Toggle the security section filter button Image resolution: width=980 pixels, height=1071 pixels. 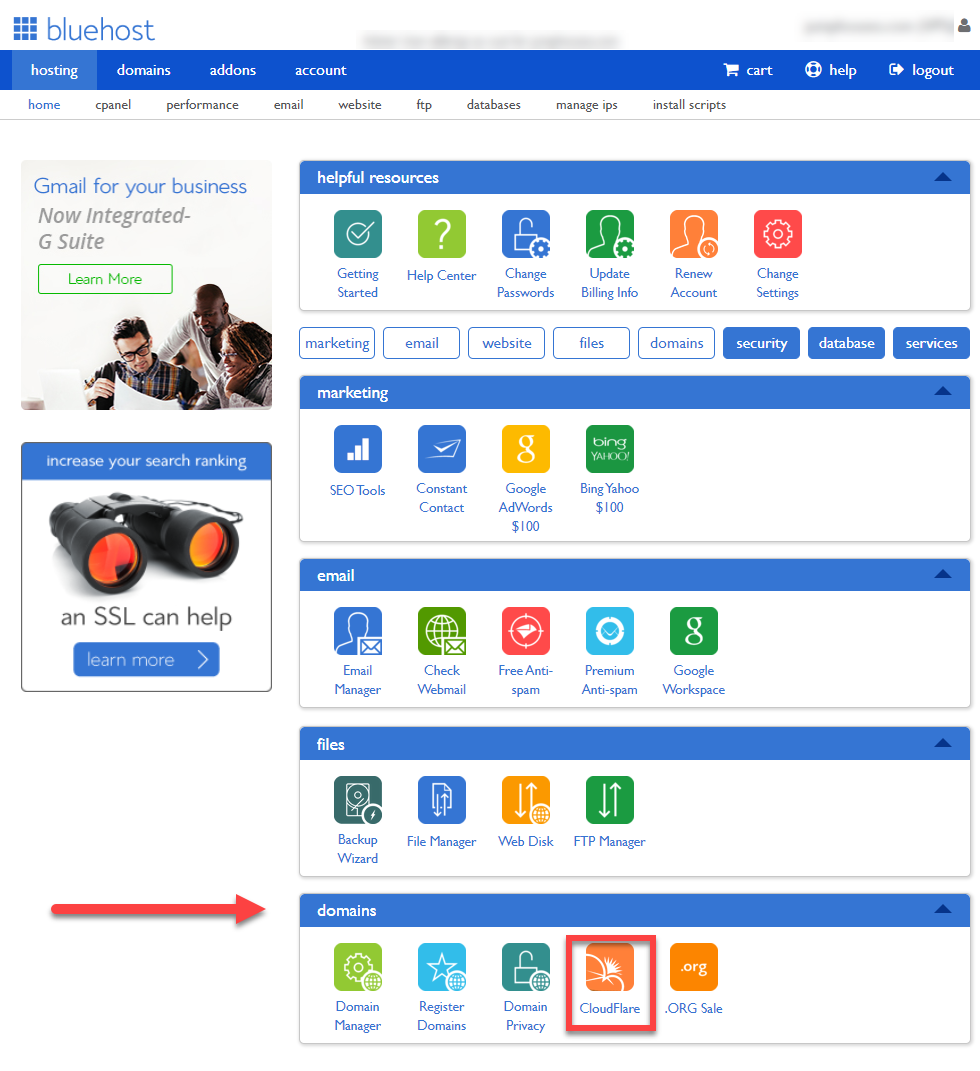click(x=761, y=343)
